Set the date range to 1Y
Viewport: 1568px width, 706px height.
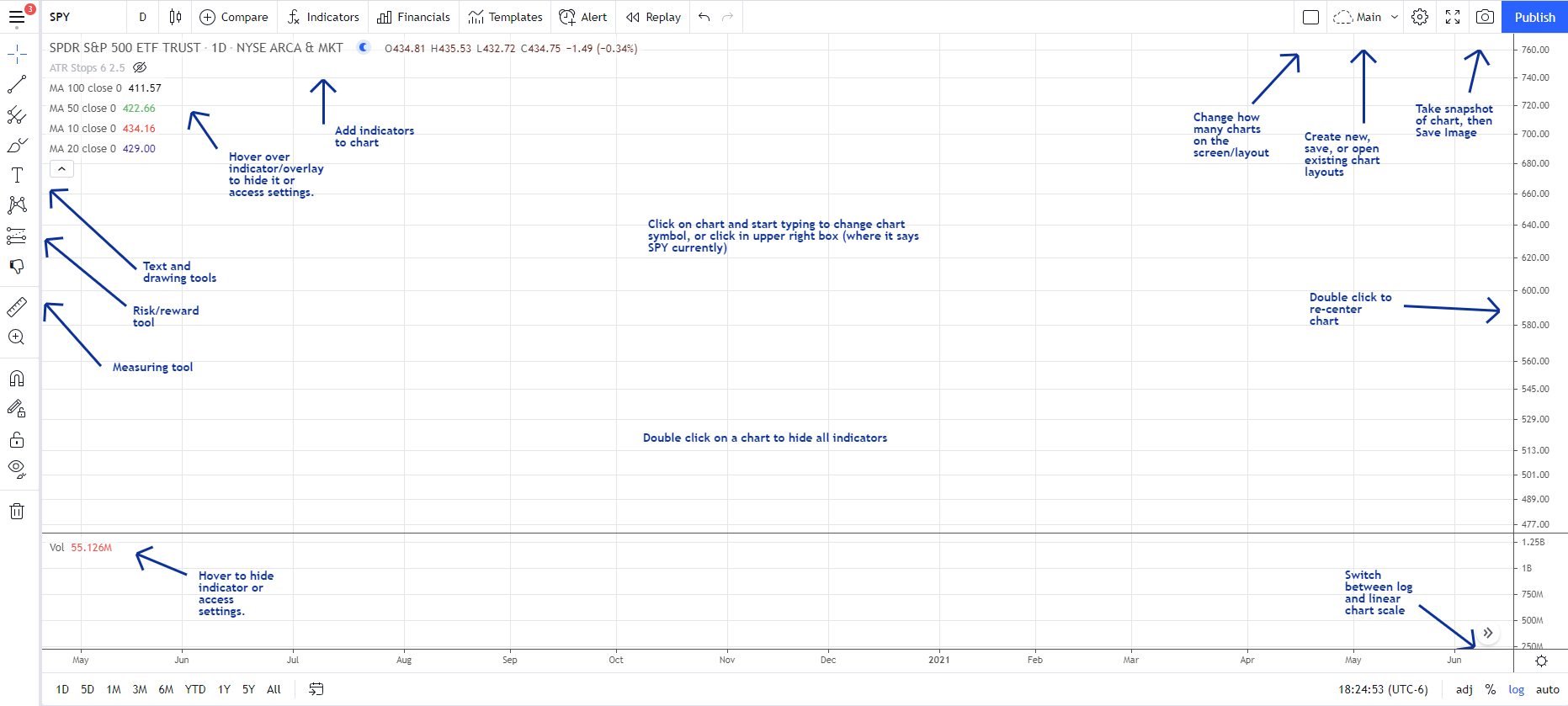pos(224,689)
